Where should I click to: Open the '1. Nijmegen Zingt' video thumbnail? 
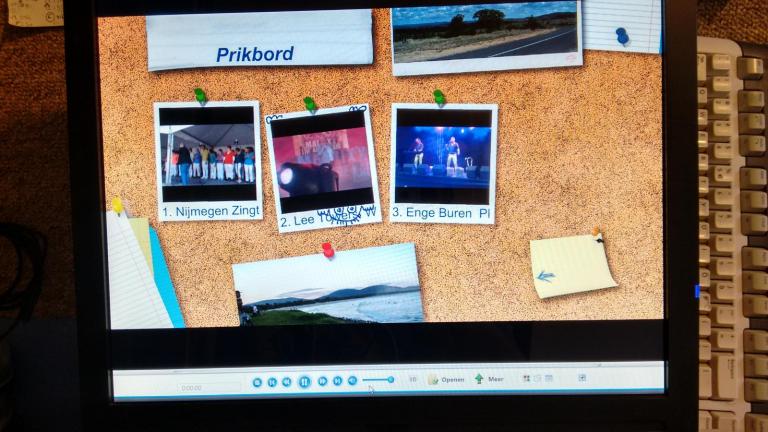[207, 160]
